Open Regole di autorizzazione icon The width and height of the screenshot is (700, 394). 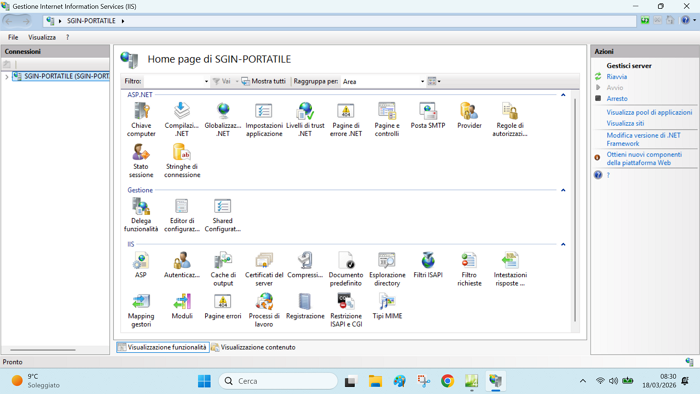510,119
